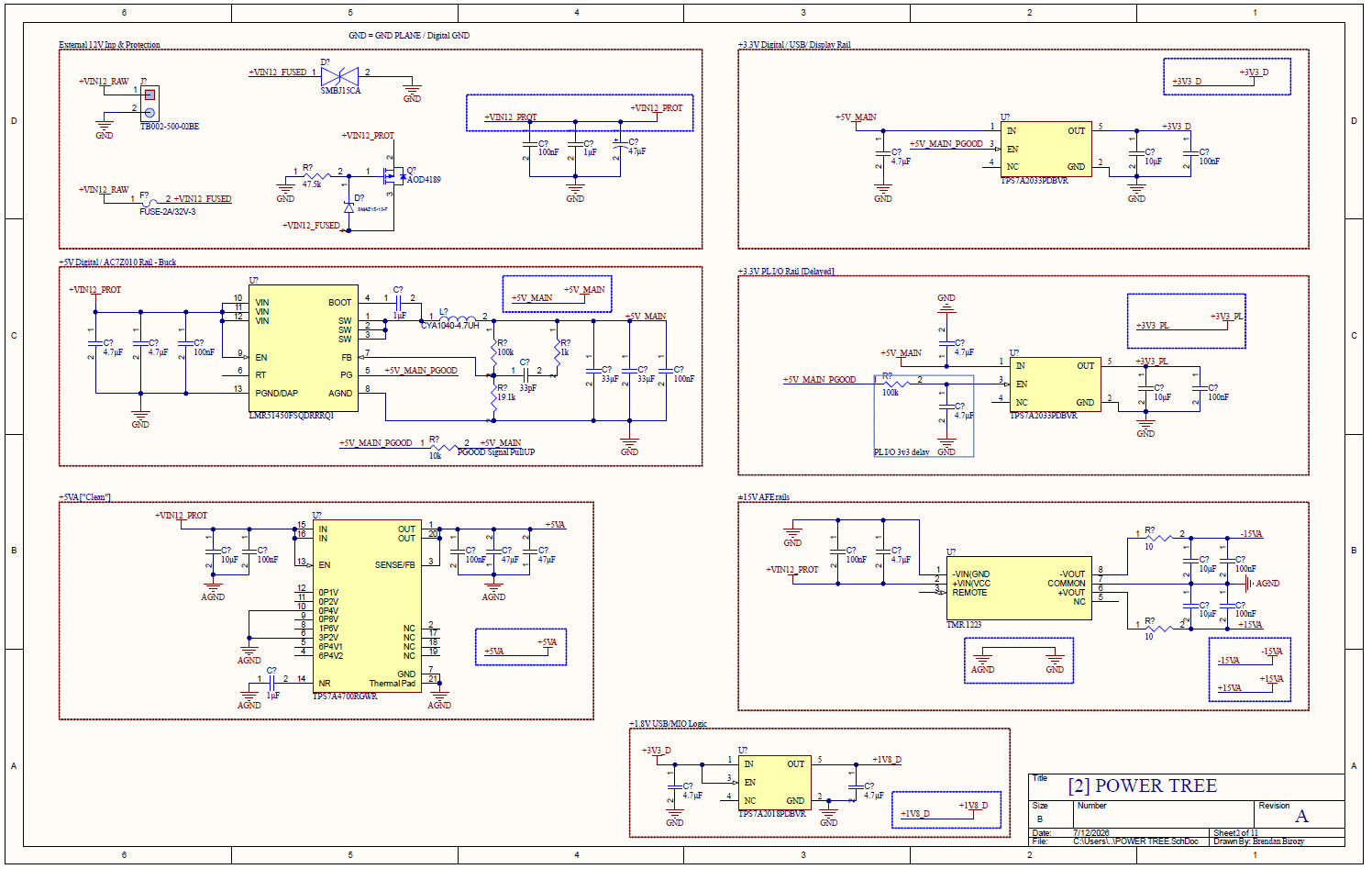Click "+3.3V PL I/O Rail [Delayed]" title
Image resolution: width=1372 pixels, height=869 pixels.
tap(786, 272)
